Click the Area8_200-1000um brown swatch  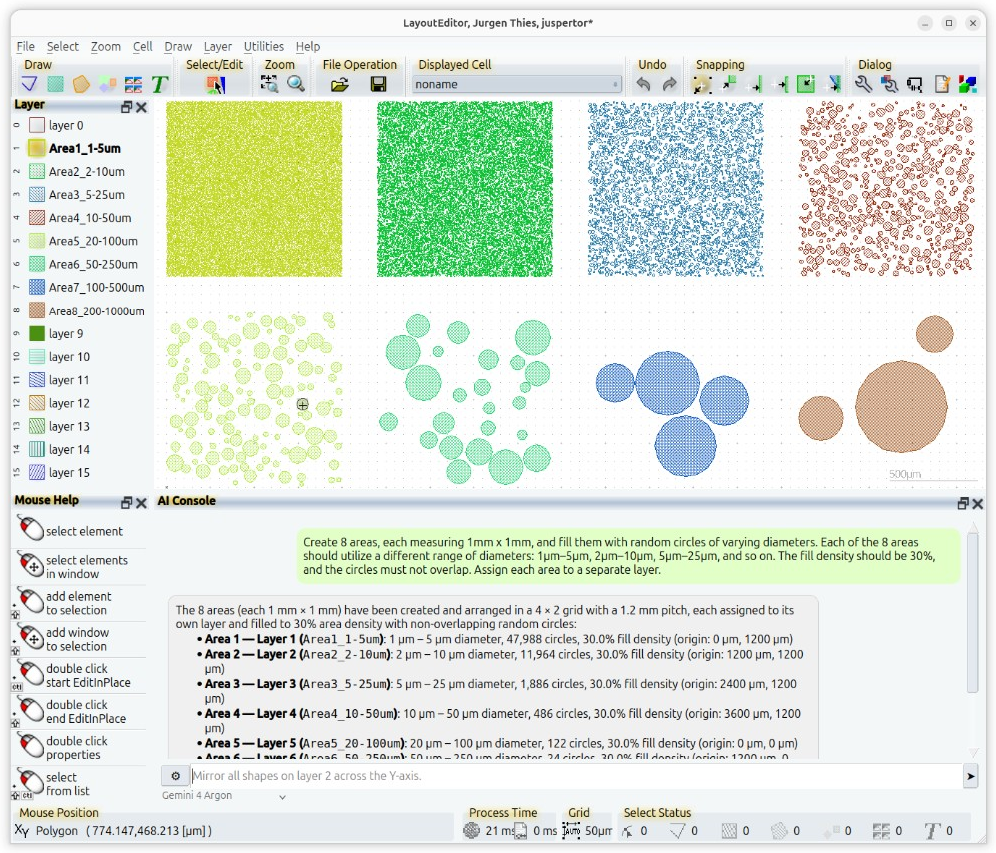37,311
